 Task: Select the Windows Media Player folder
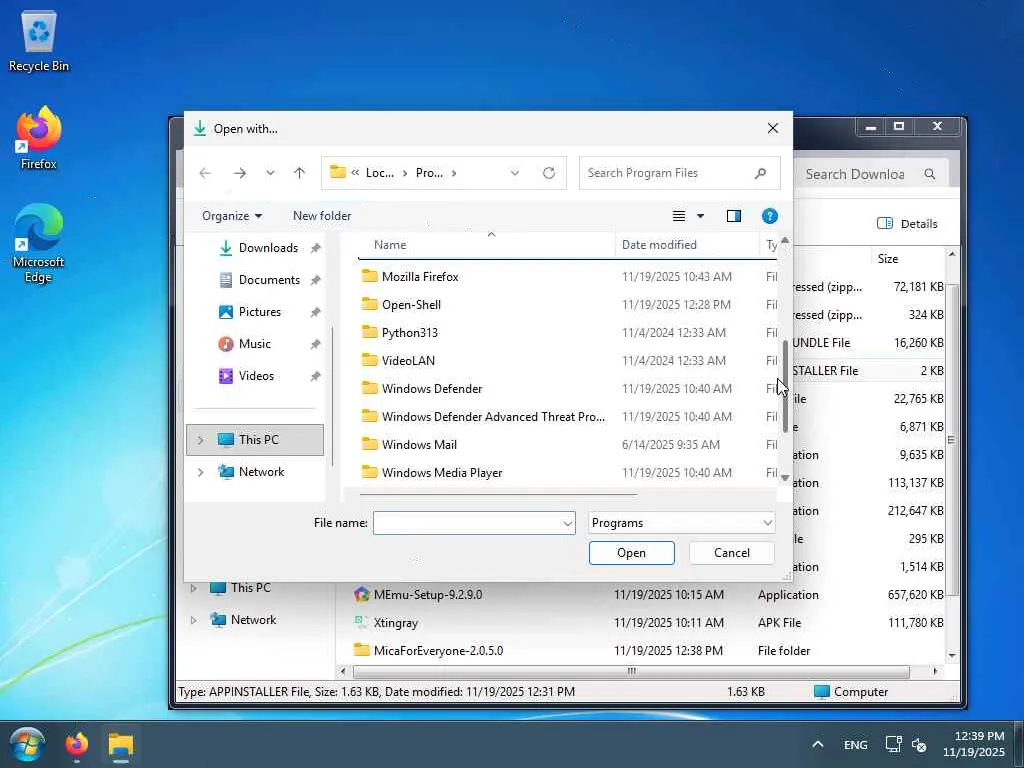point(442,473)
